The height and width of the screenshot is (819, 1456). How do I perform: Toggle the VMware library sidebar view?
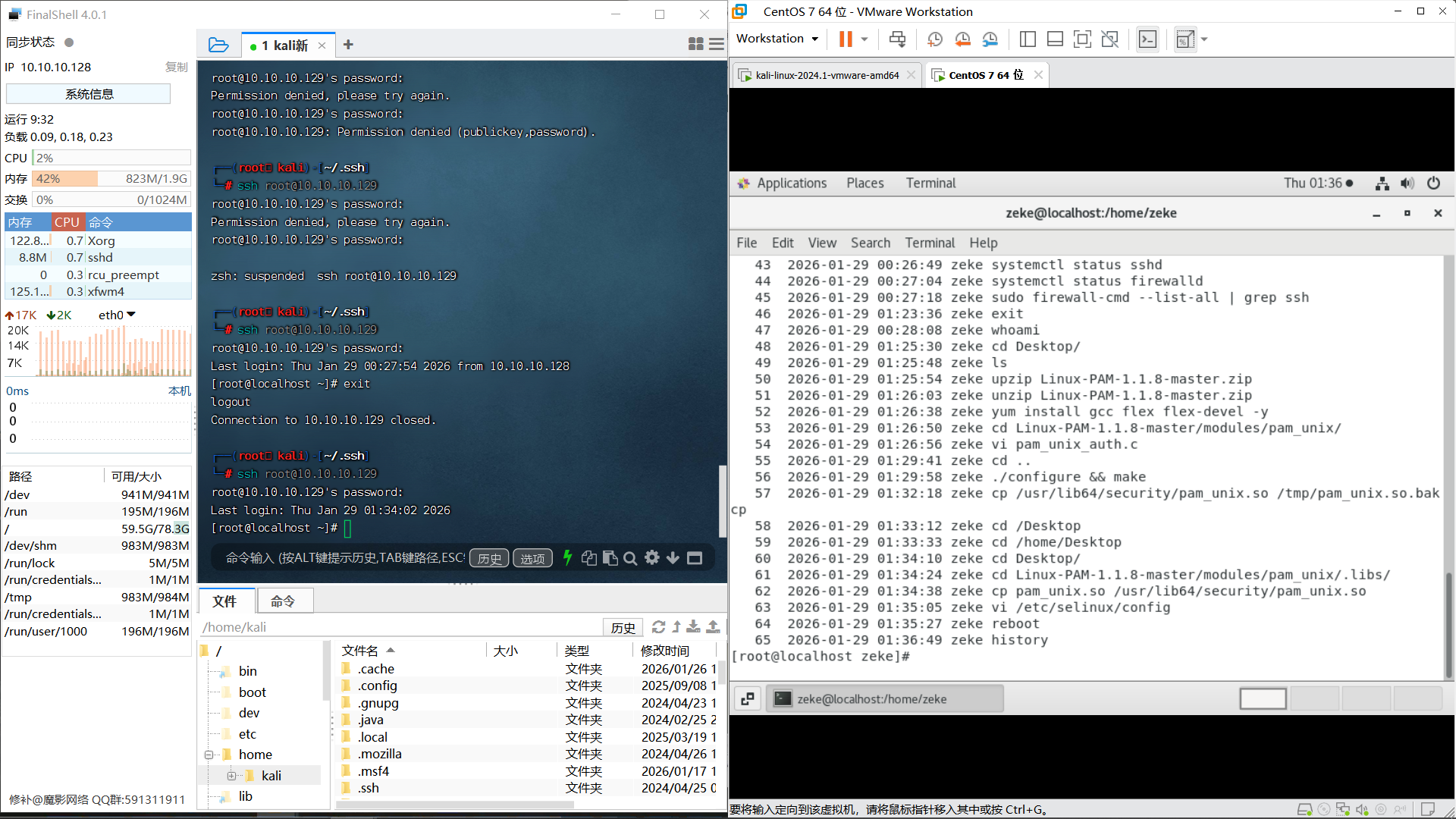pyautogui.click(x=1028, y=39)
